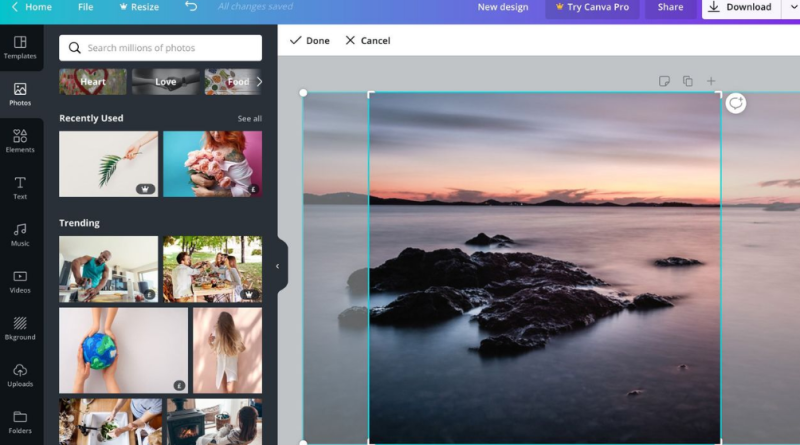
Task: Expand the Download options arrow
Action: 789,7
